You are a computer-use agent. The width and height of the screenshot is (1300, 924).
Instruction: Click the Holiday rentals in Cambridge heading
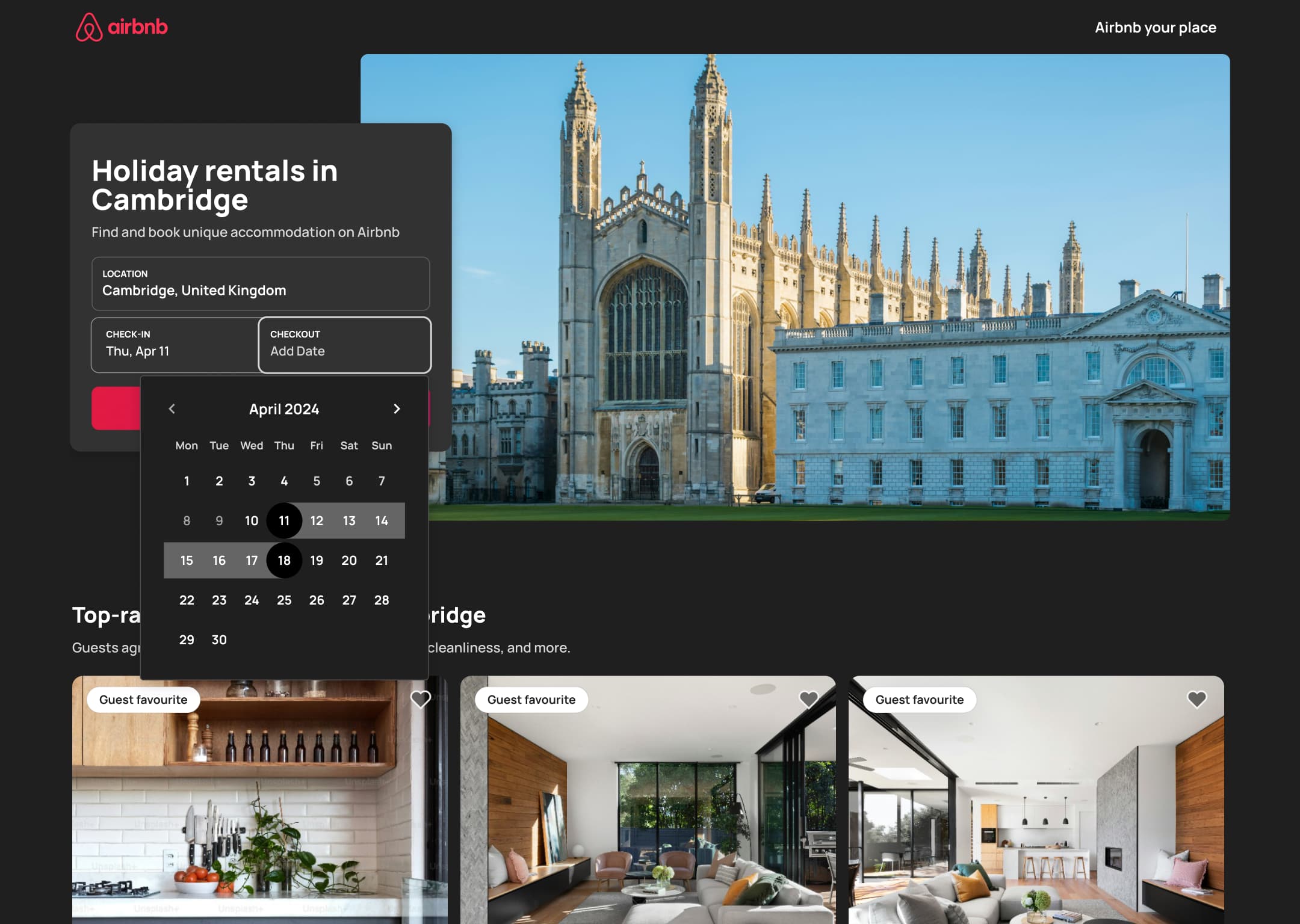(214, 185)
